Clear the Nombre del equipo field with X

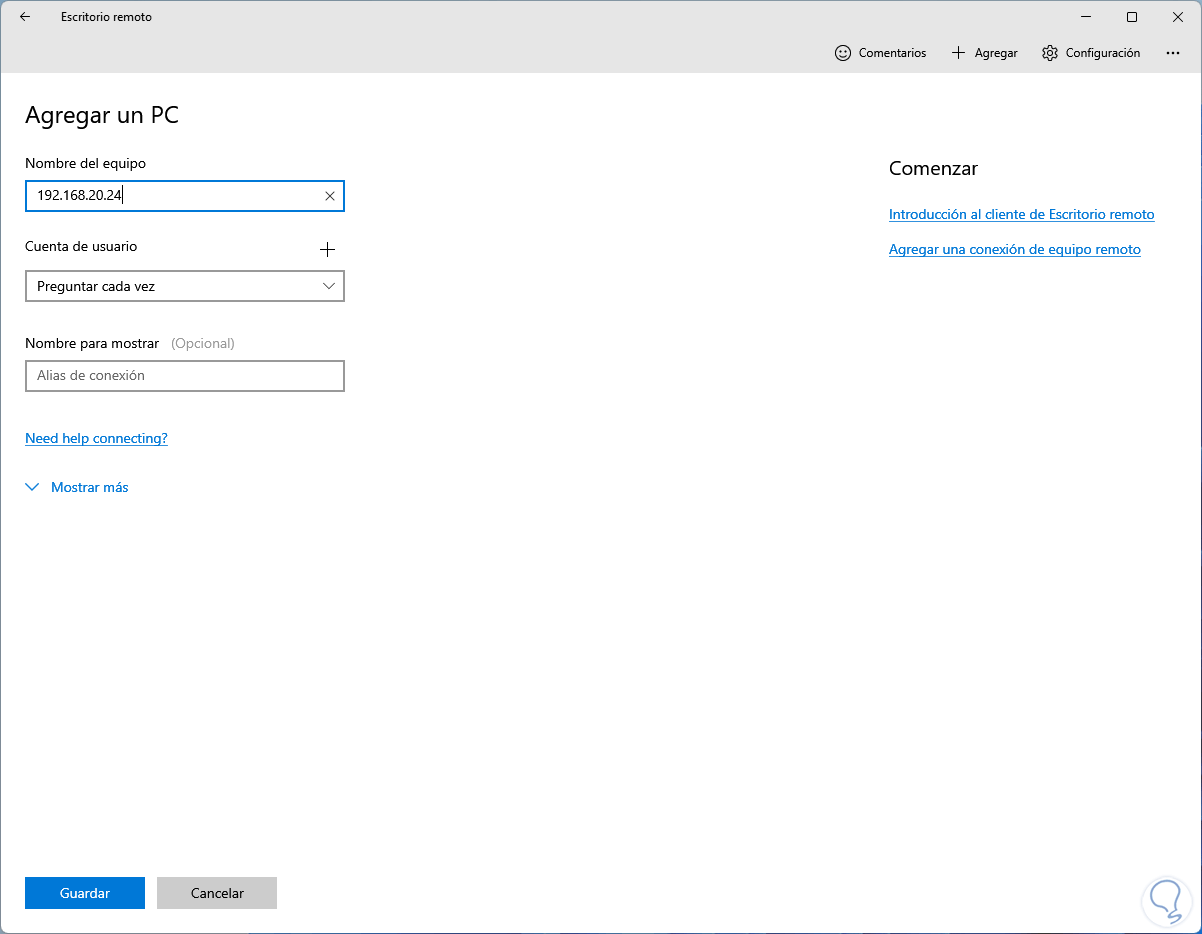[330, 196]
